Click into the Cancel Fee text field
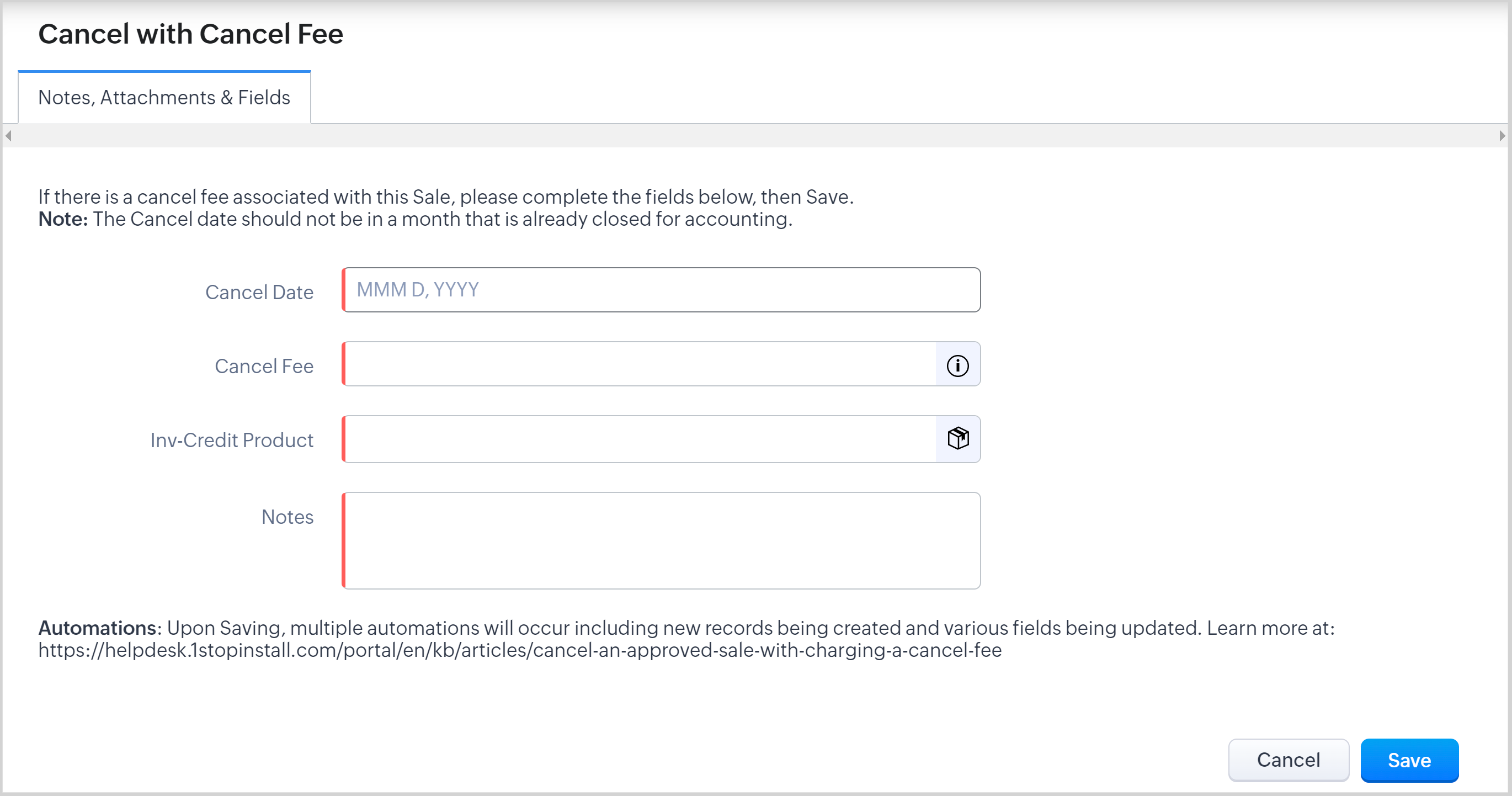The height and width of the screenshot is (796, 1512). (x=640, y=364)
